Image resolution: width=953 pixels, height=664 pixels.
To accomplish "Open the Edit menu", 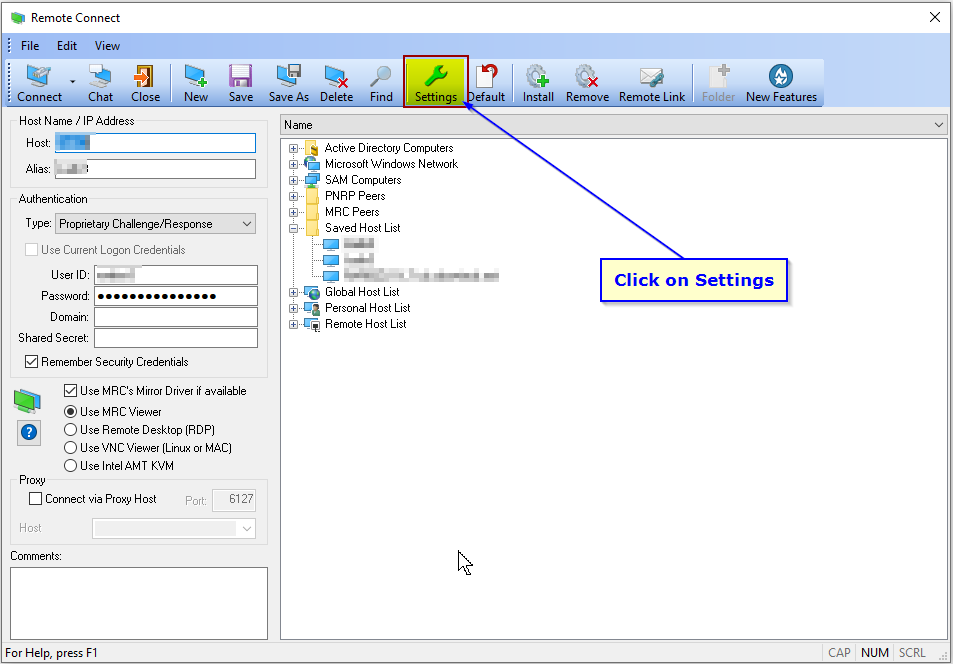I will pyautogui.click(x=66, y=45).
